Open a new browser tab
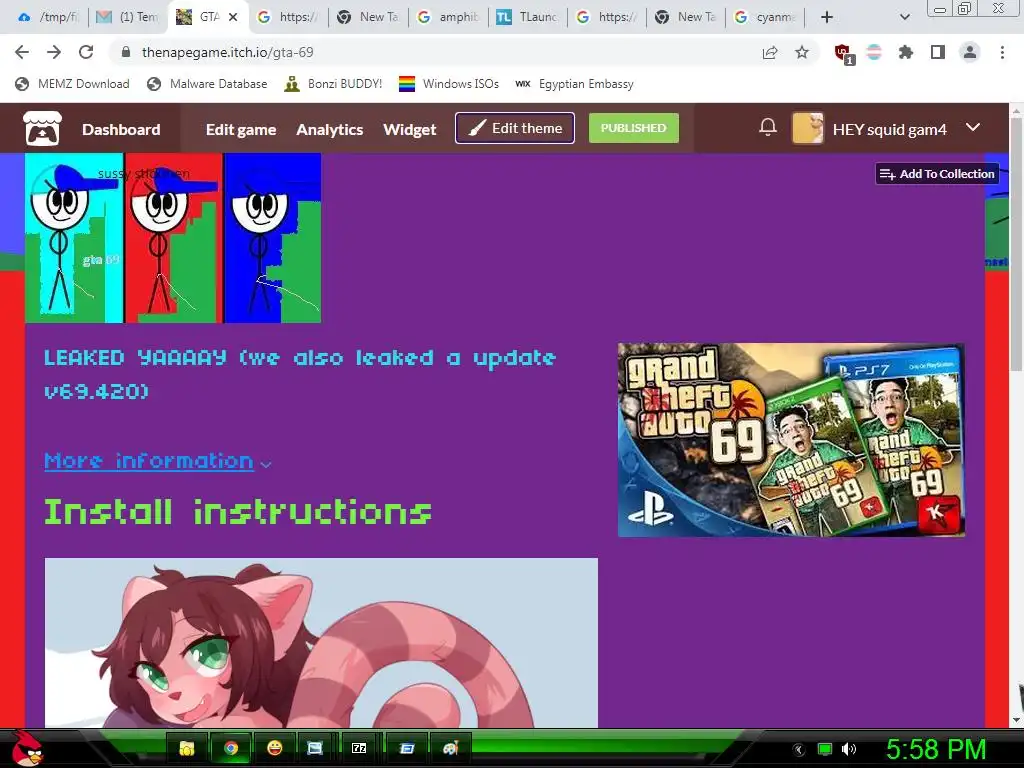This screenshot has width=1024, height=768. (827, 18)
